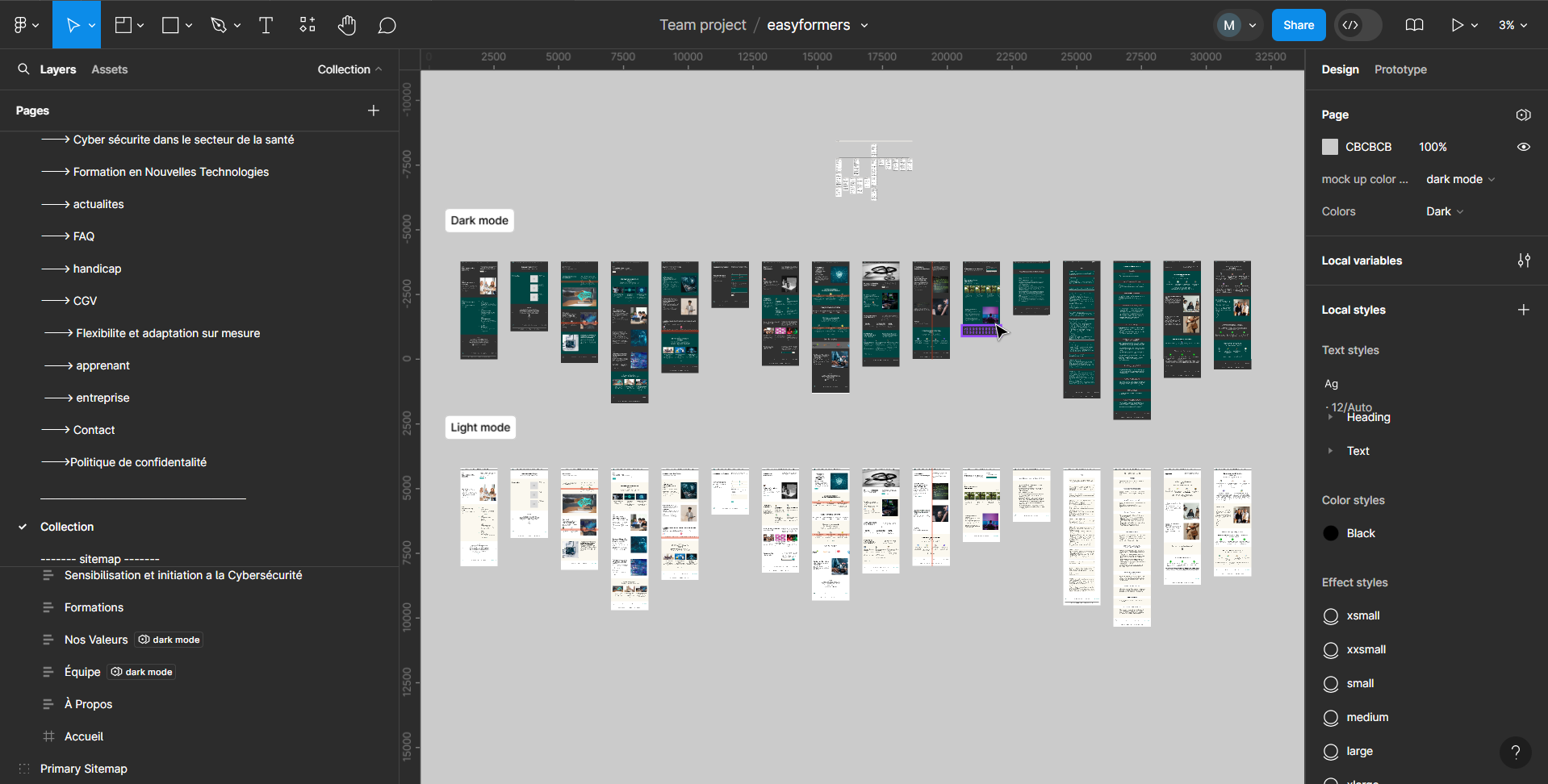Switch to the Prototype tab
This screenshot has width=1548, height=784.
(x=1400, y=69)
